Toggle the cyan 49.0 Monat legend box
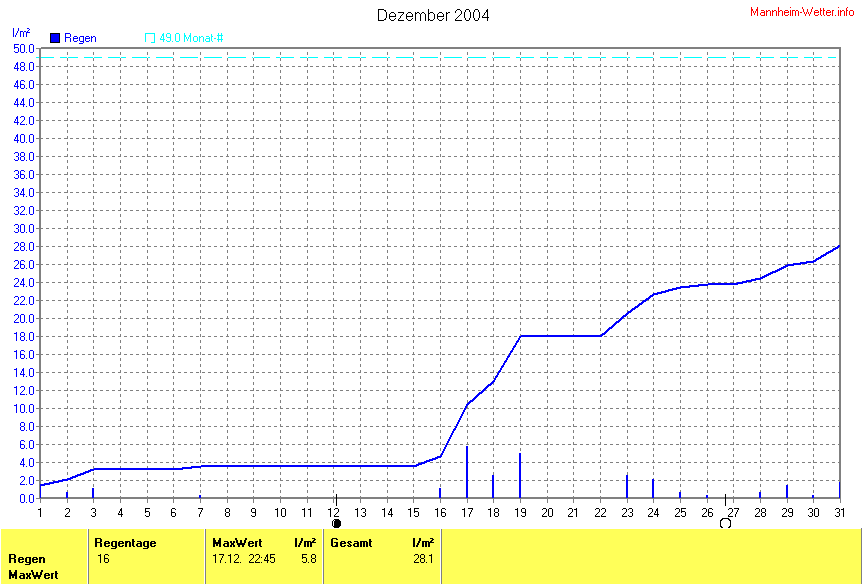This screenshot has height=584, width=862. click(x=150, y=38)
